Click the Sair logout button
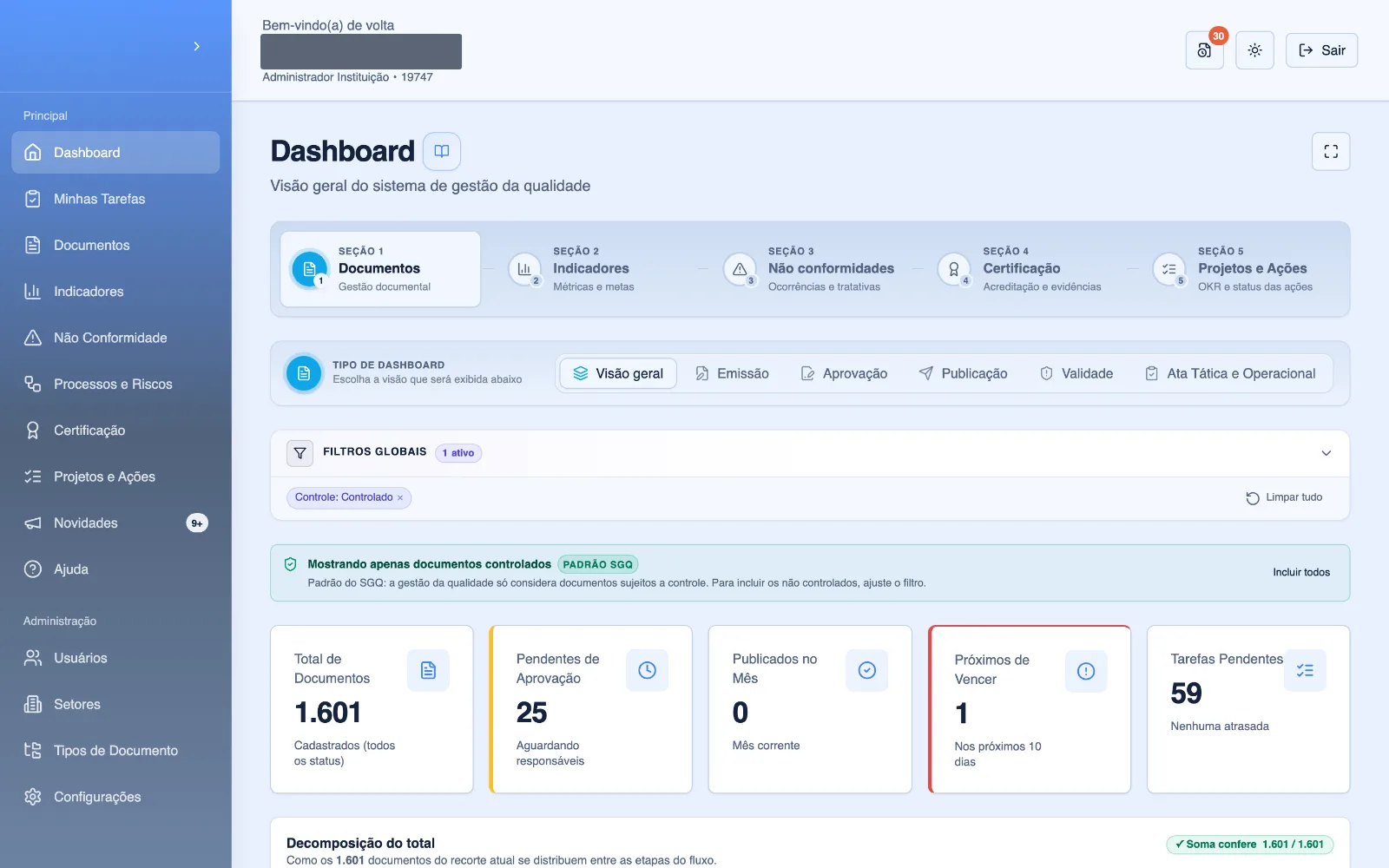Image resolution: width=1389 pixels, height=868 pixels. coord(1321,50)
